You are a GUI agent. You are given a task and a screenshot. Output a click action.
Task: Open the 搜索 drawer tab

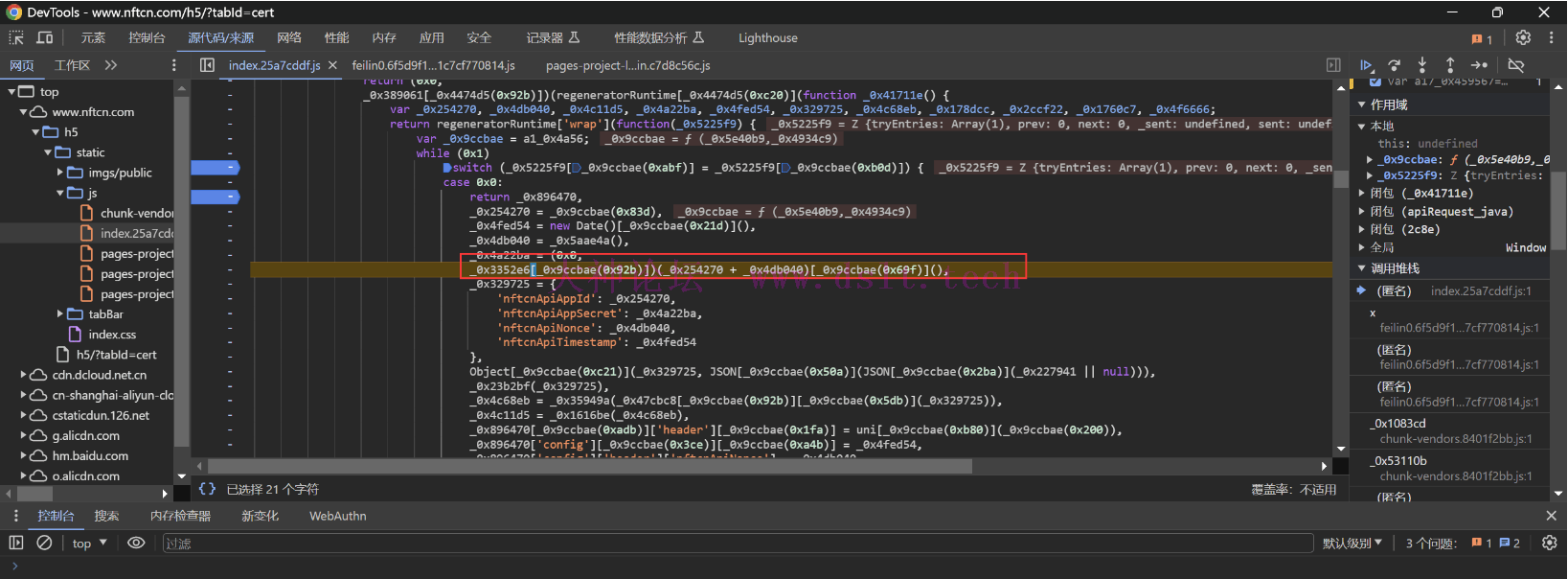(x=106, y=516)
